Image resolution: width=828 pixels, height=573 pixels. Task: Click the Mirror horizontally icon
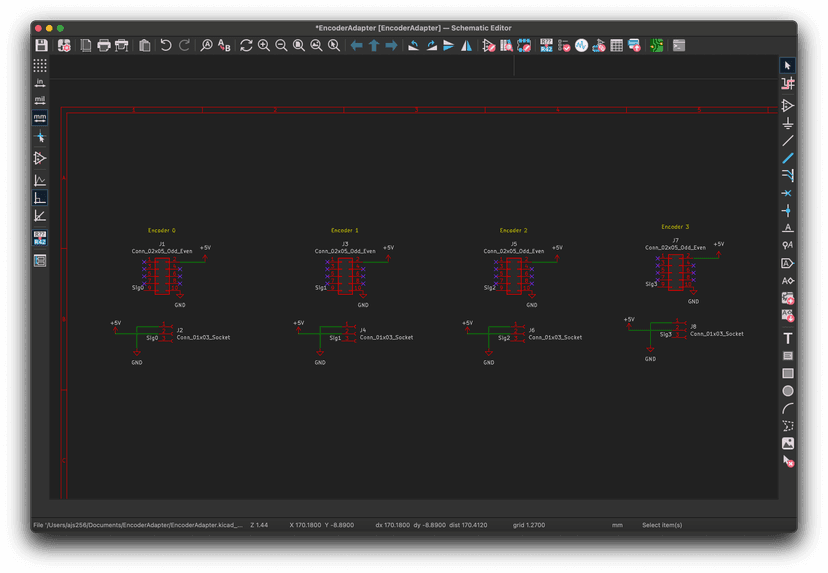click(467, 46)
